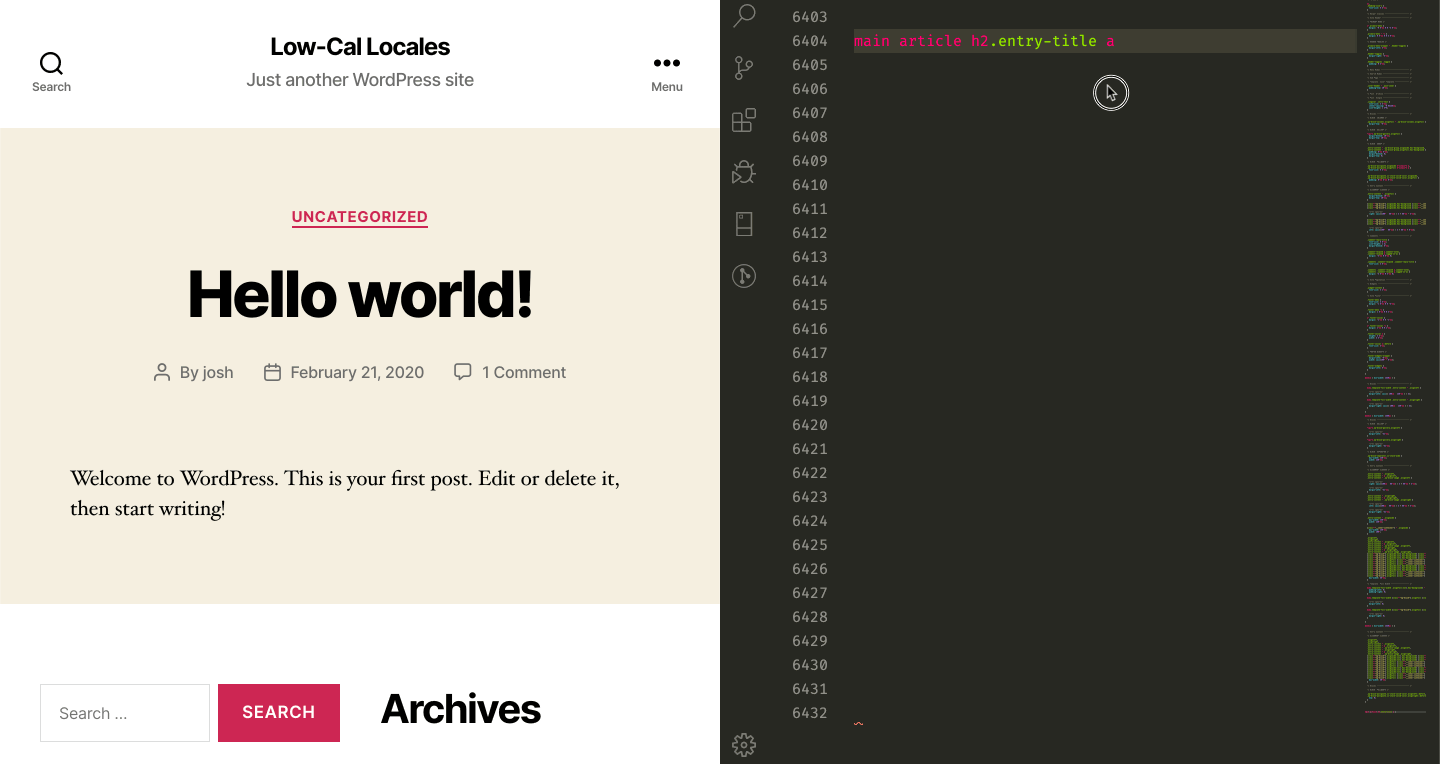1440x764 pixels.
Task: Open the UNCATEGORIZED category link
Action: point(360,217)
